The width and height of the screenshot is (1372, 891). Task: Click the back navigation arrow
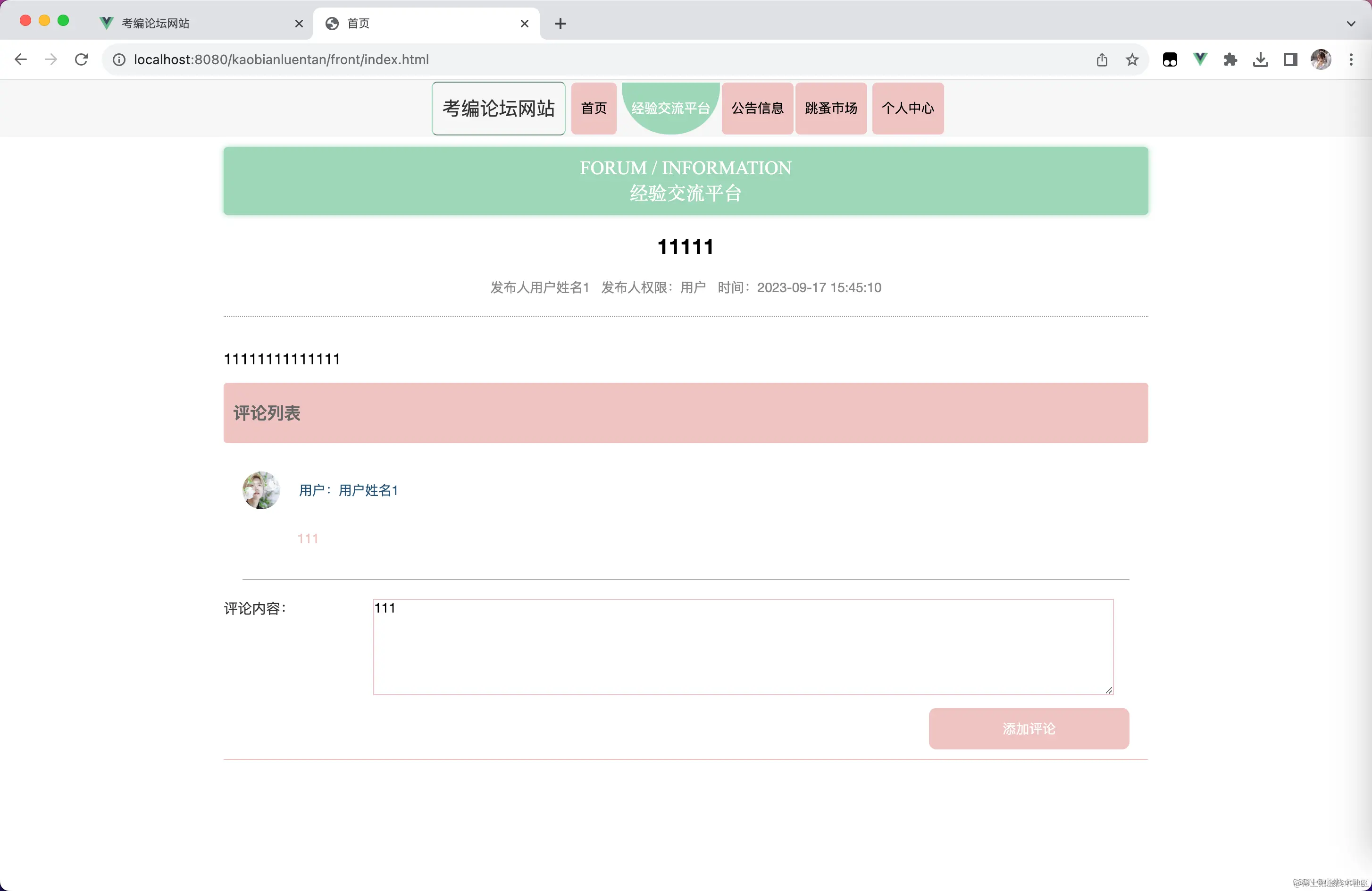[21, 59]
